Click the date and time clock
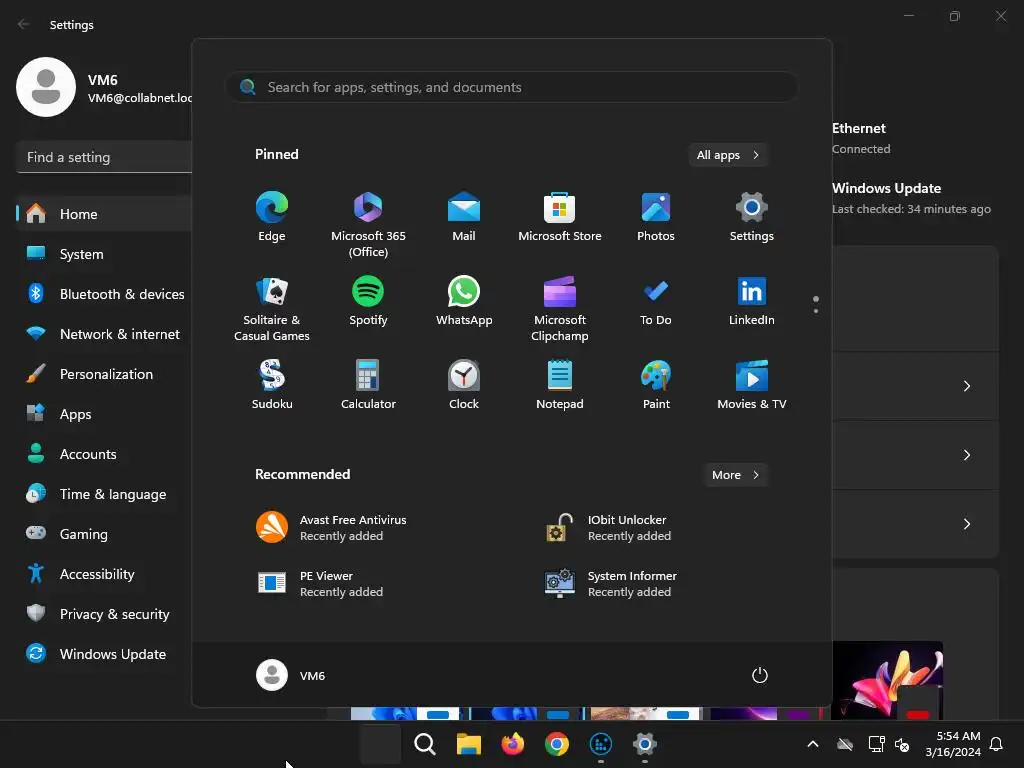This screenshot has width=1024, height=768. tap(953, 744)
